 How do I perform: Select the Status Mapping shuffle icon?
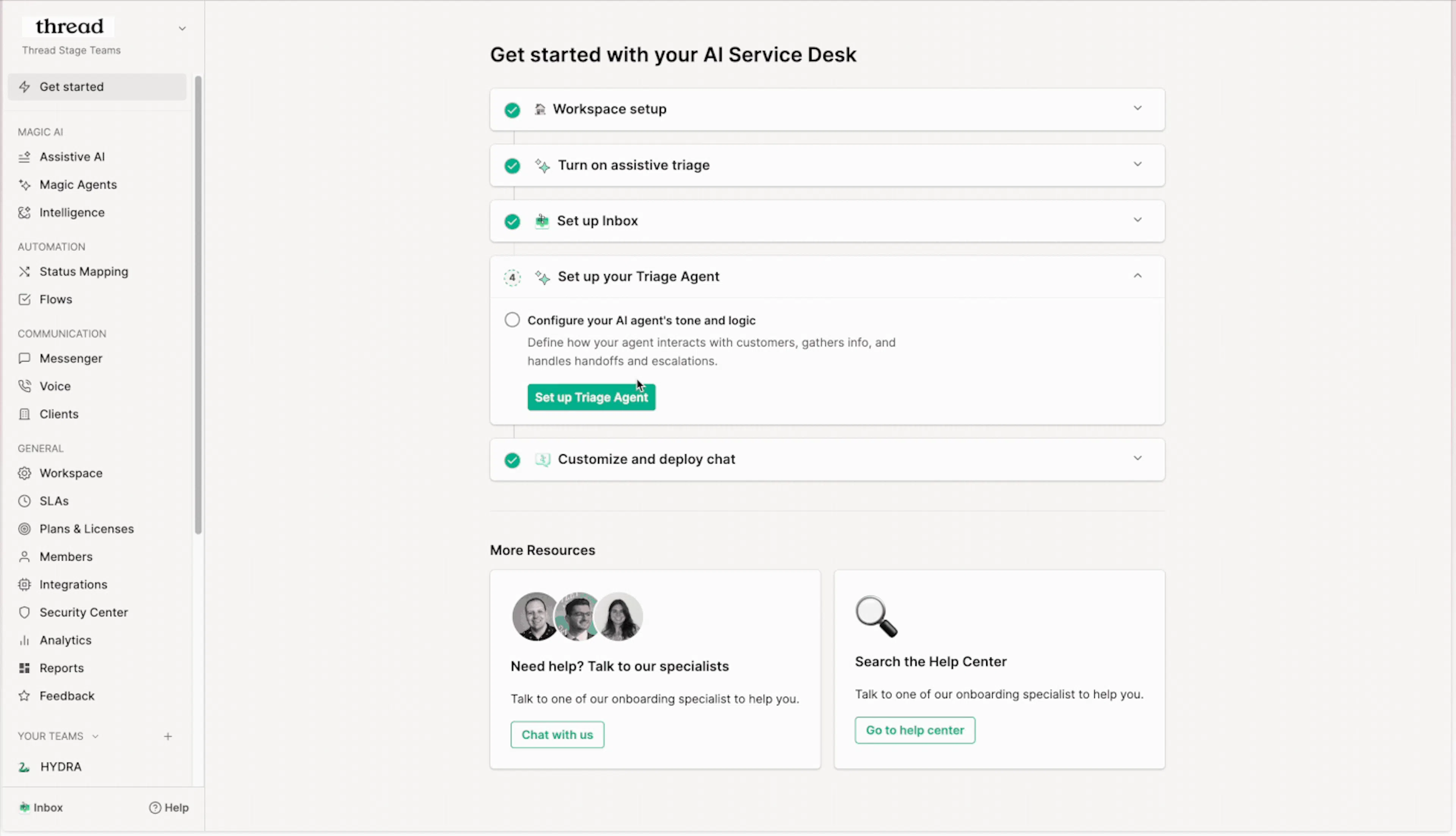click(x=24, y=271)
